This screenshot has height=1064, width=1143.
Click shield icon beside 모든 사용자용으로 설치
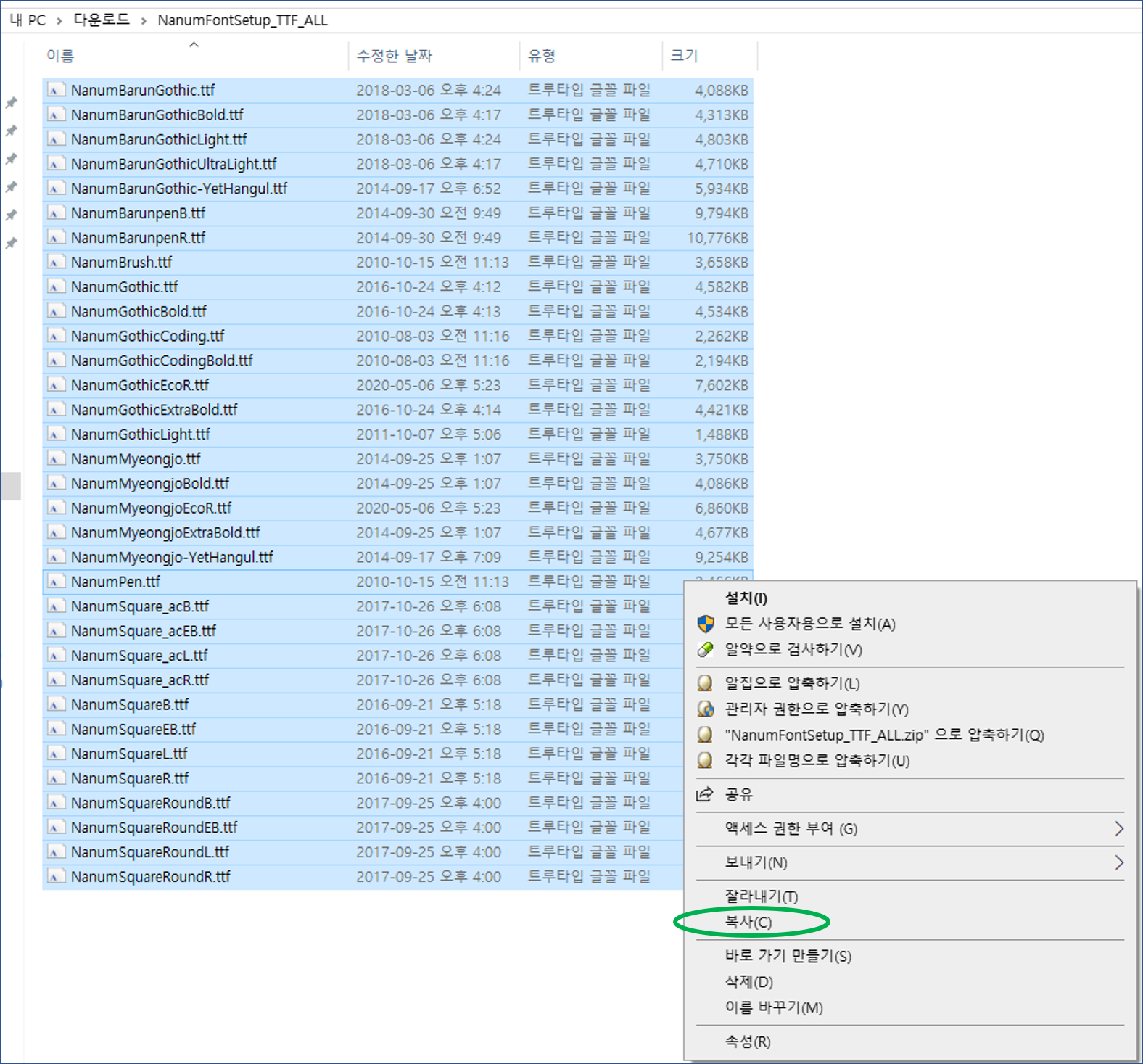[x=705, y=624]
